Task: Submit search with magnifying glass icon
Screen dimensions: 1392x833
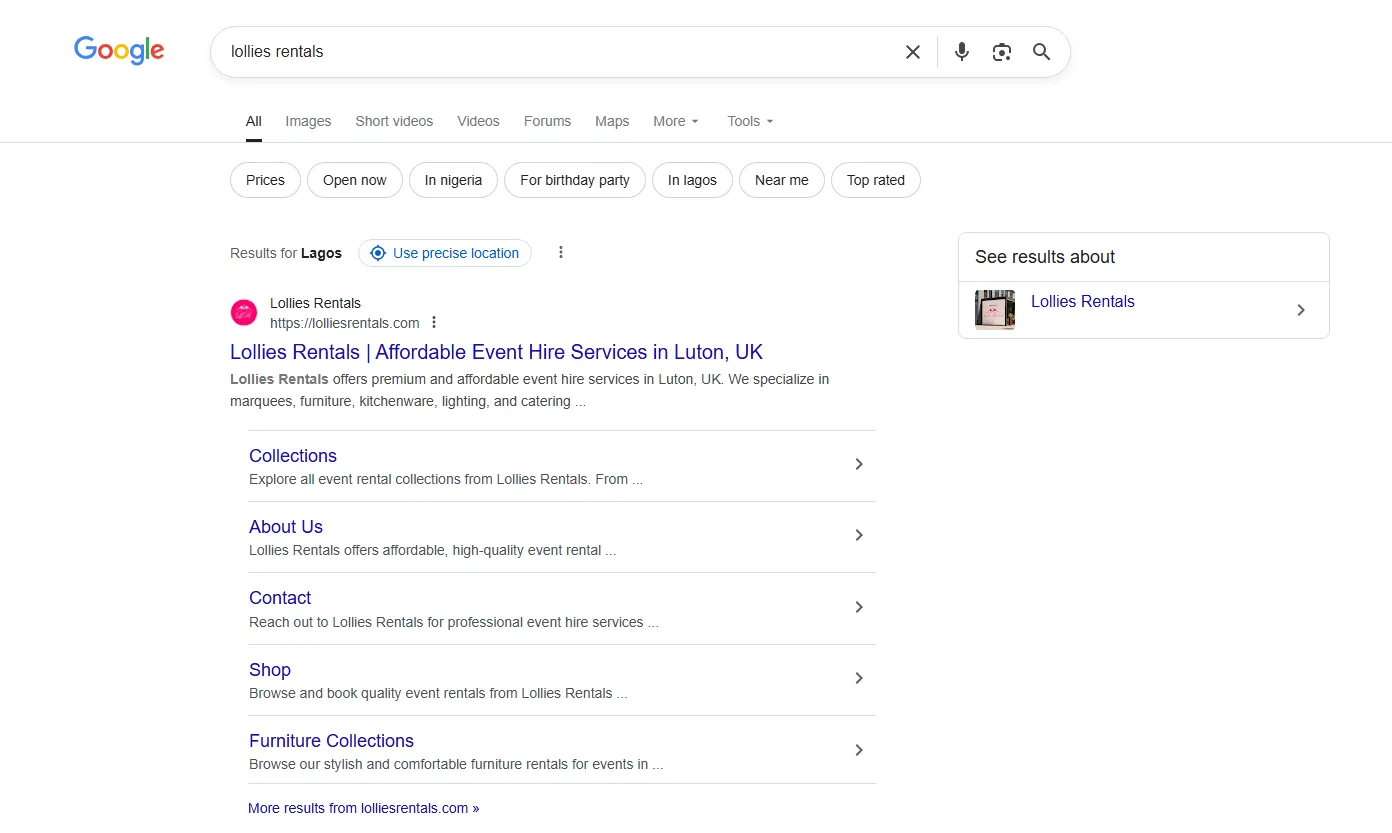Action: 1042,52
